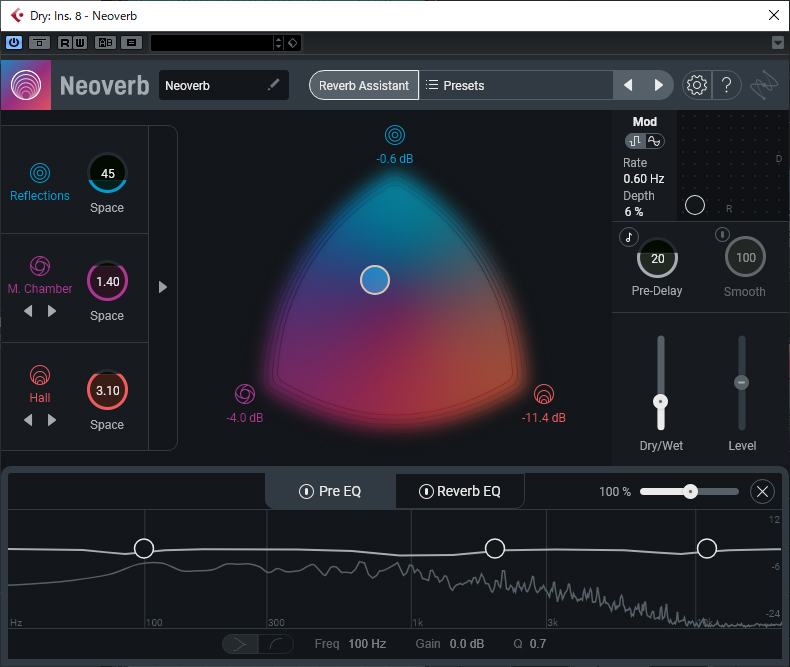
Task: Click the iZotope logo icon at top right
Action: pyautogui.click(x=764, y=85)
